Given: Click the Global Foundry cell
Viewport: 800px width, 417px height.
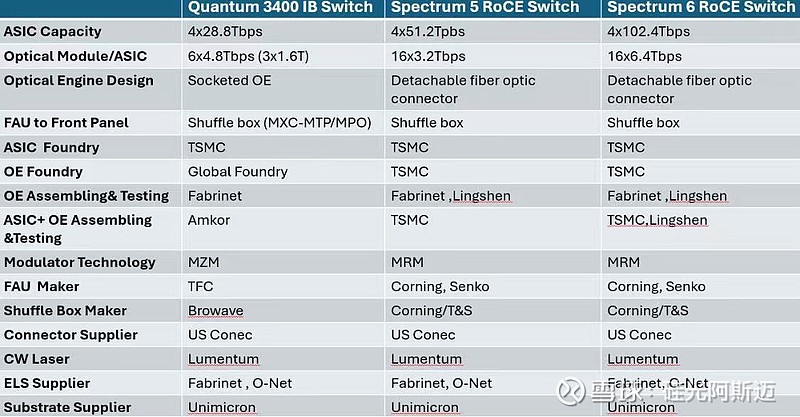Looking at the screenshot, I should coord(238,172).
